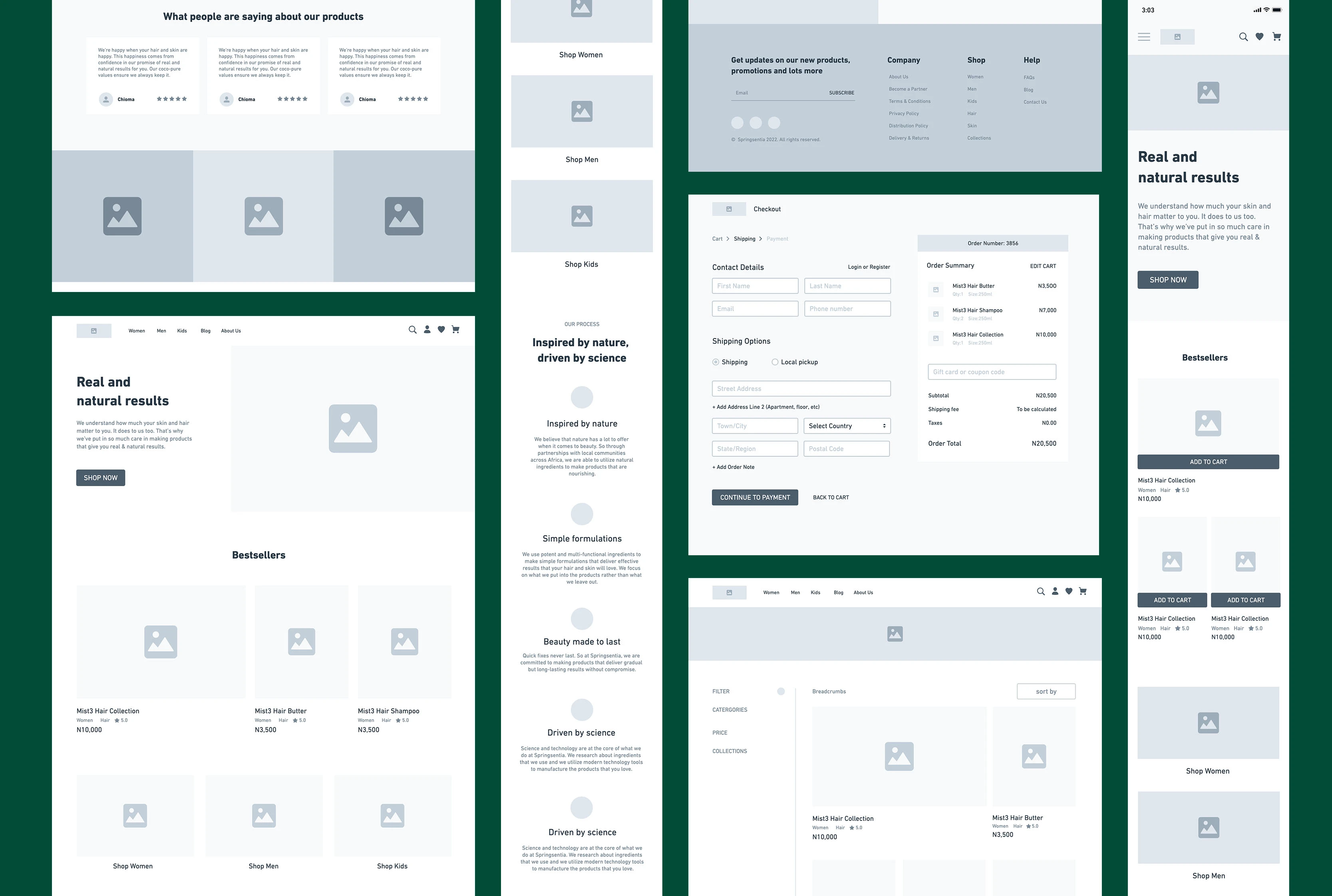The height and width of the screenshot is (896, 1332).
Task: Click Chioma's first review star rating
Action: point(171,99)
